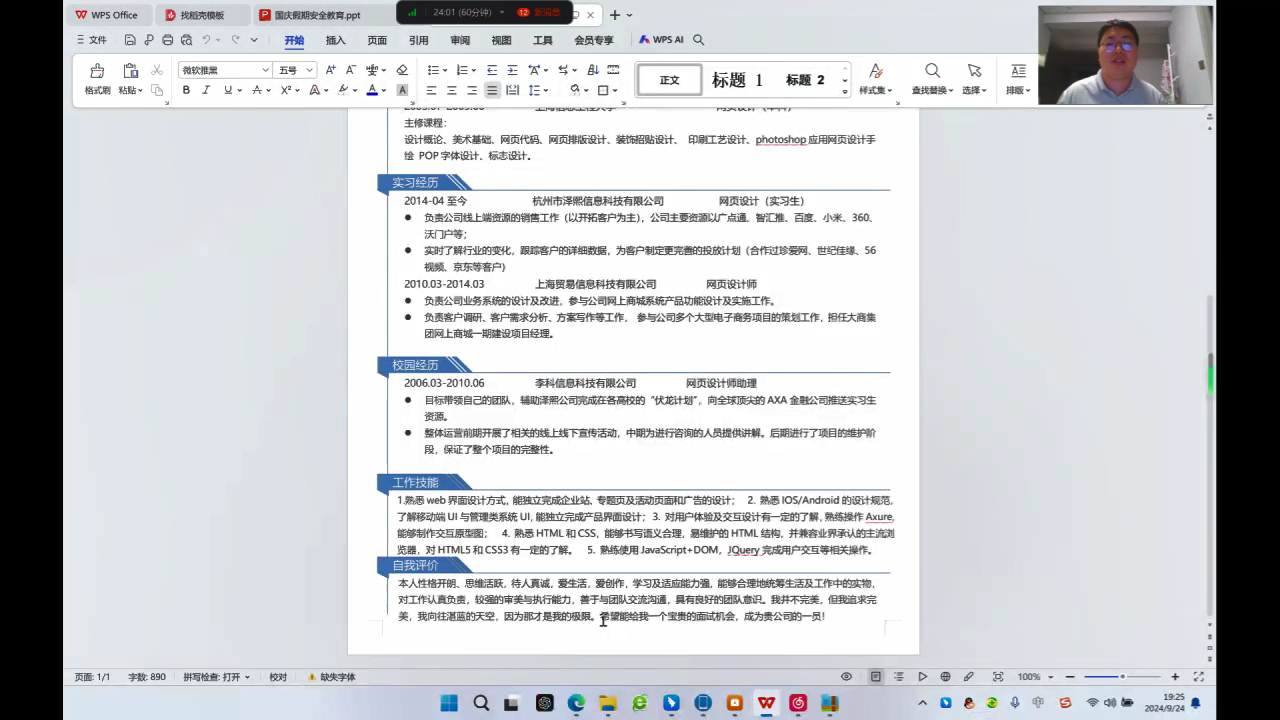
Task: Toggle bold formatting
Action: pos(186,90)
